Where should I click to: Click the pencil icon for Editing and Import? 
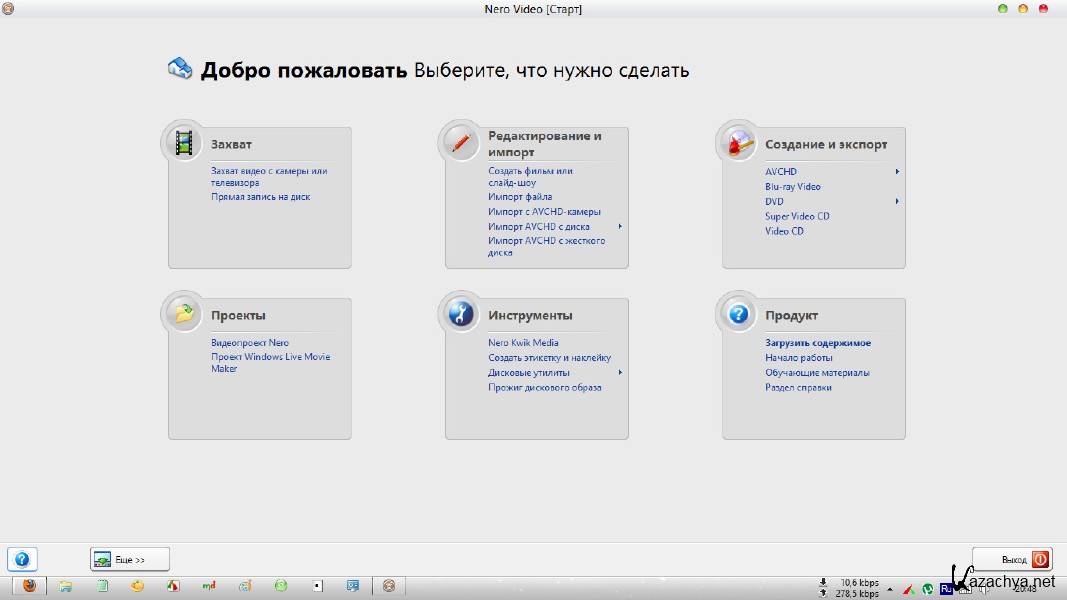(460, 144)
